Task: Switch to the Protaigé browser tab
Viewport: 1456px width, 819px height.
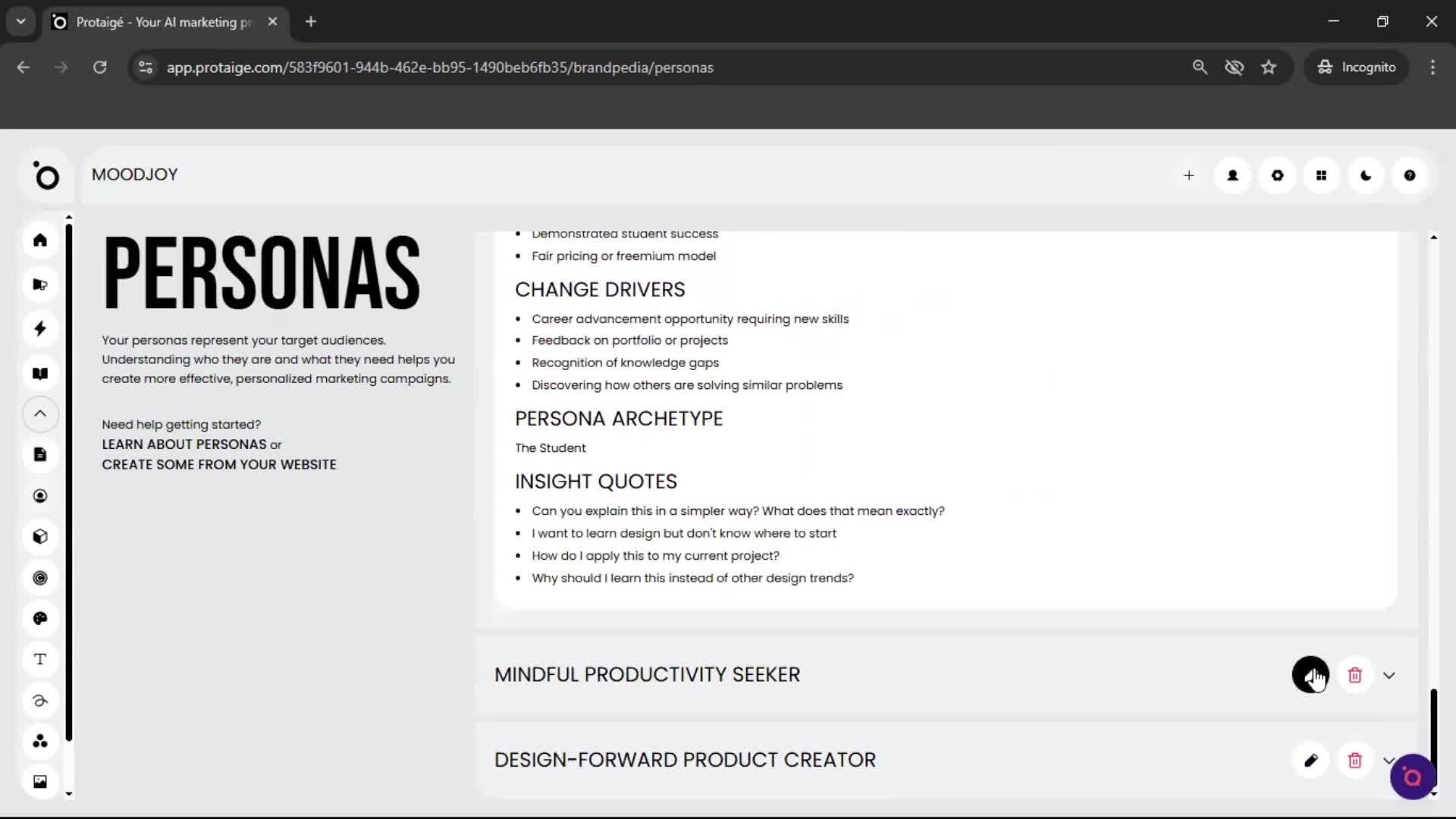Action: coord(152,21)
